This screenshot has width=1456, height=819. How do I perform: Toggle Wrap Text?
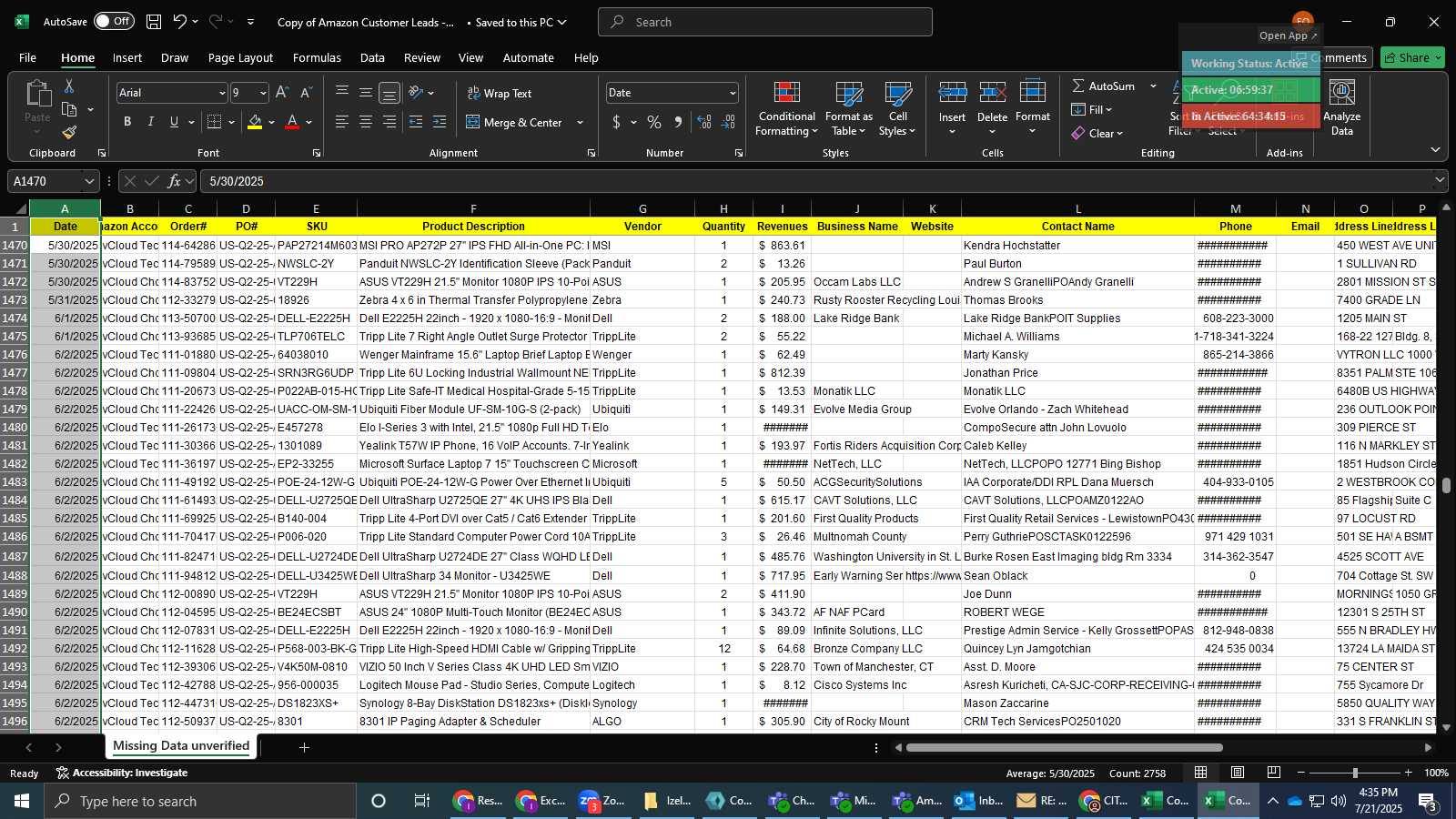click(x=500, y=93)
